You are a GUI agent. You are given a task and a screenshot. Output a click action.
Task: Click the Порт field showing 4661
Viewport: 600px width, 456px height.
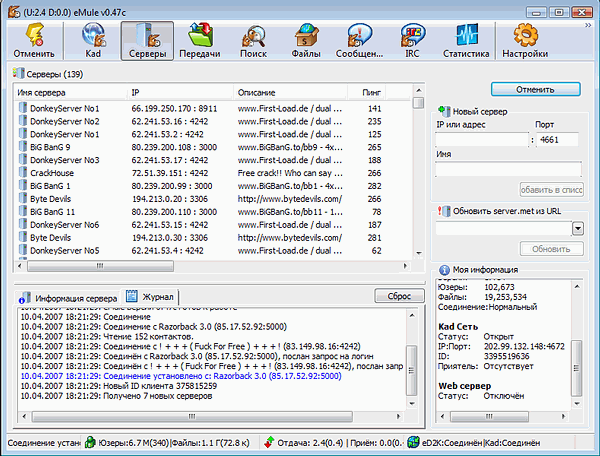click(557, 140)
